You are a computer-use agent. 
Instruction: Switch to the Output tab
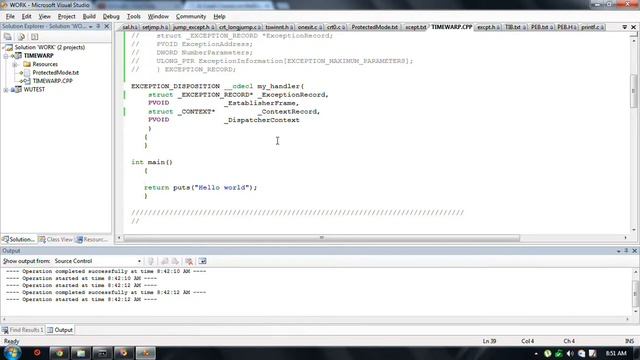click(x=60, y=330)
